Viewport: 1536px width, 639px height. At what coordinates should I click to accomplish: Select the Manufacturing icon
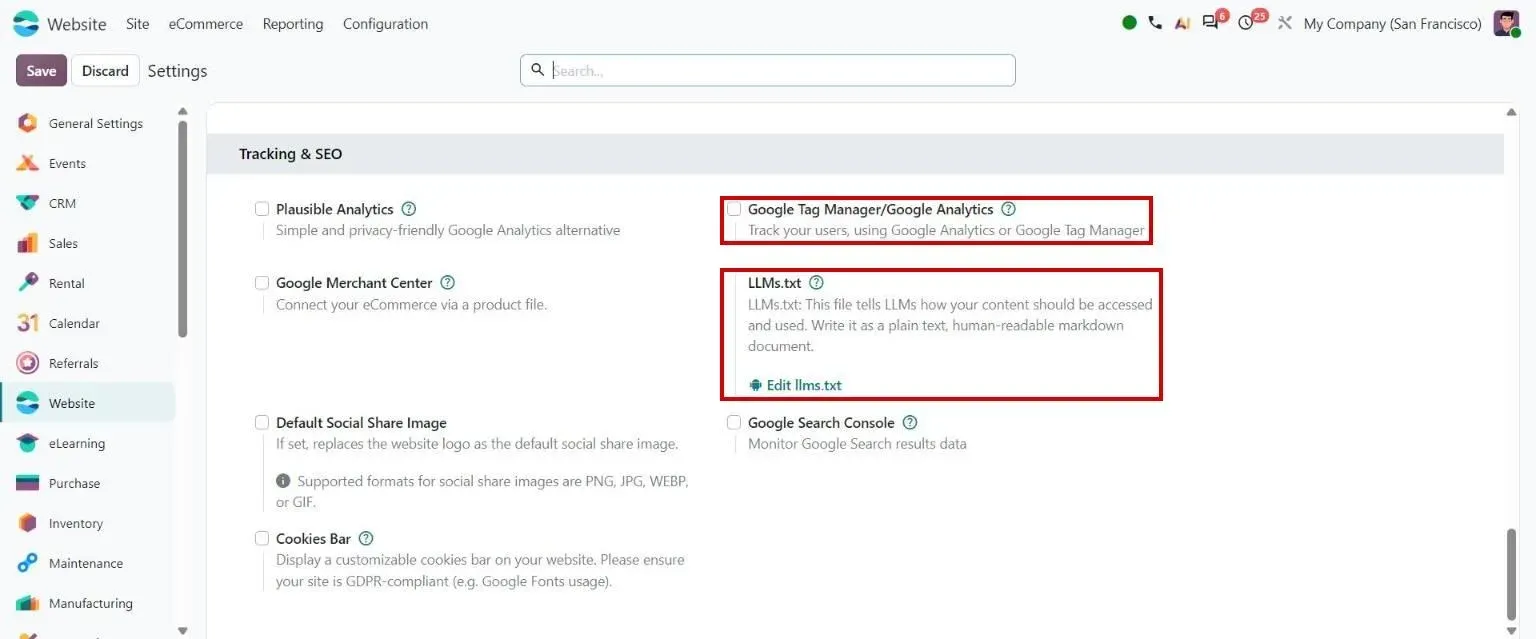tap(28, 604)
